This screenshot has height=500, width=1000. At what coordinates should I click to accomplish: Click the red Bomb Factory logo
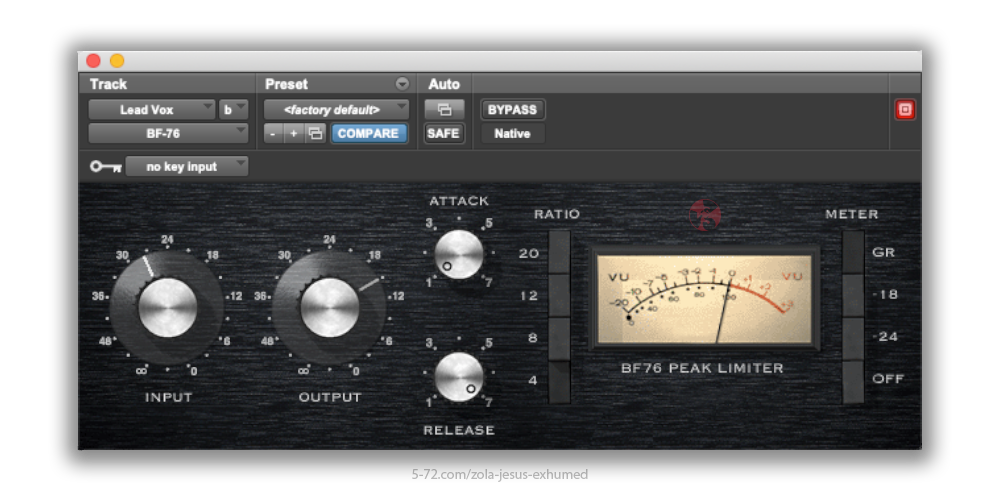pyautogui.click(x=705, y=214)
